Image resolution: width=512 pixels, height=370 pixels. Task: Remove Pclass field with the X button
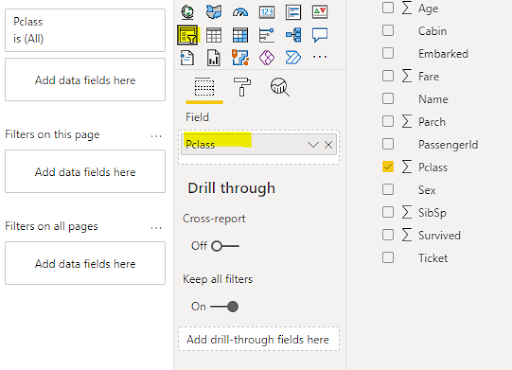tap(328, 145)
